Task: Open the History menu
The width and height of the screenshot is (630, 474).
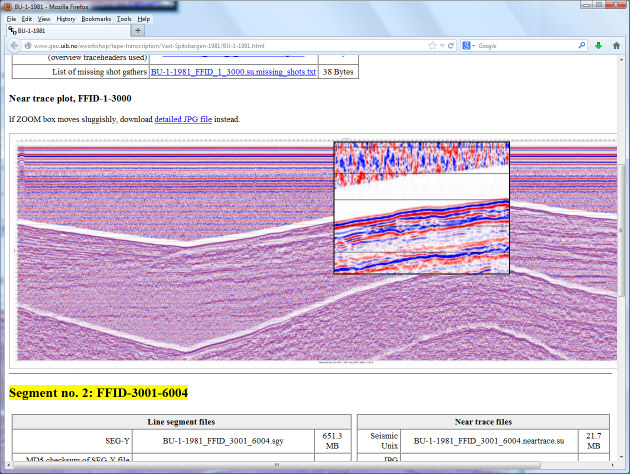Action: 65,18
